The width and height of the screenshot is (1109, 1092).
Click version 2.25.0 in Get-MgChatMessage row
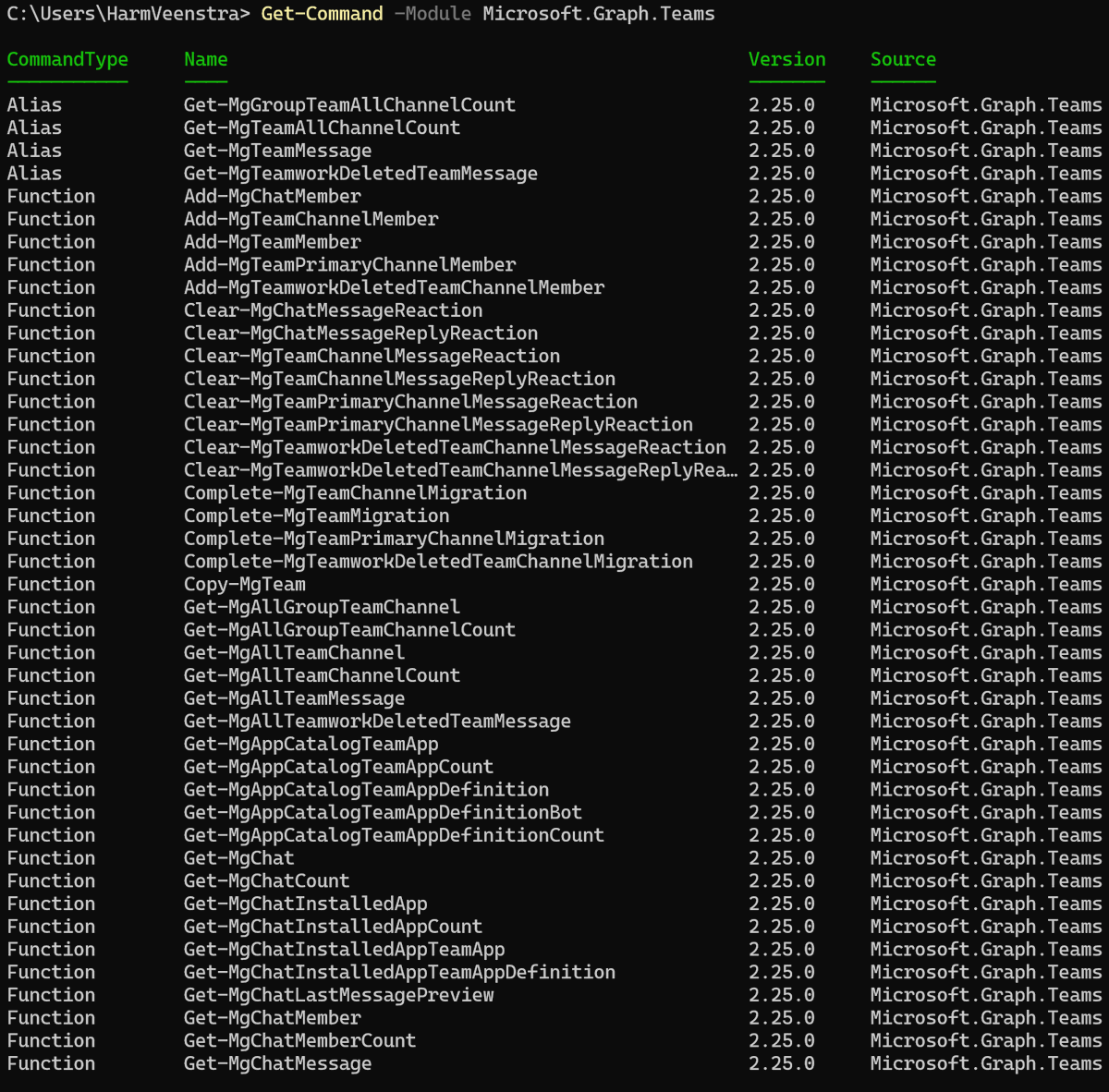[x=782, y=1063]
